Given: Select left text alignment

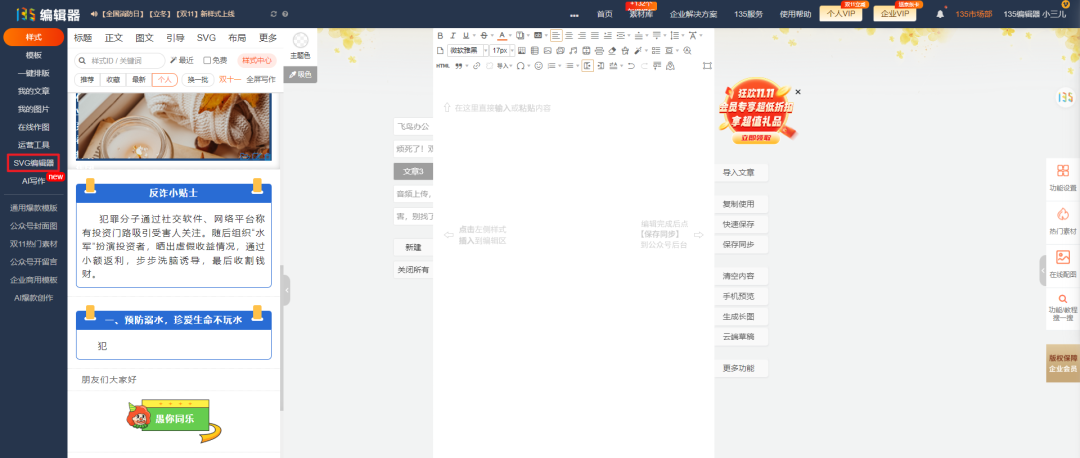Looking at the screenshot, I should point(556,35).
